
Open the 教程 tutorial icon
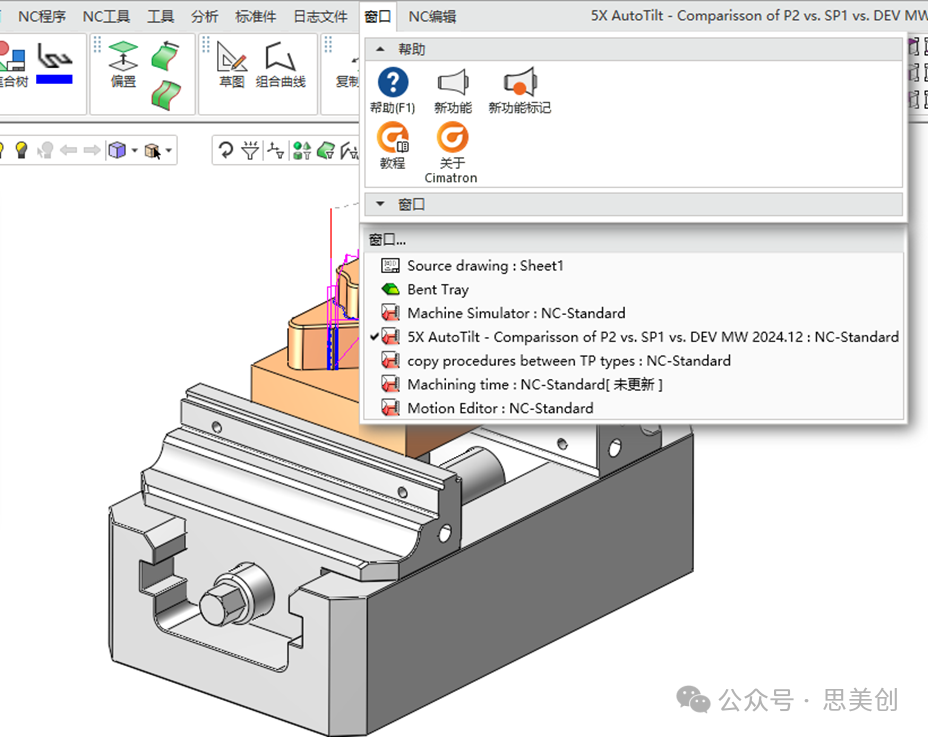click(392, 146)
